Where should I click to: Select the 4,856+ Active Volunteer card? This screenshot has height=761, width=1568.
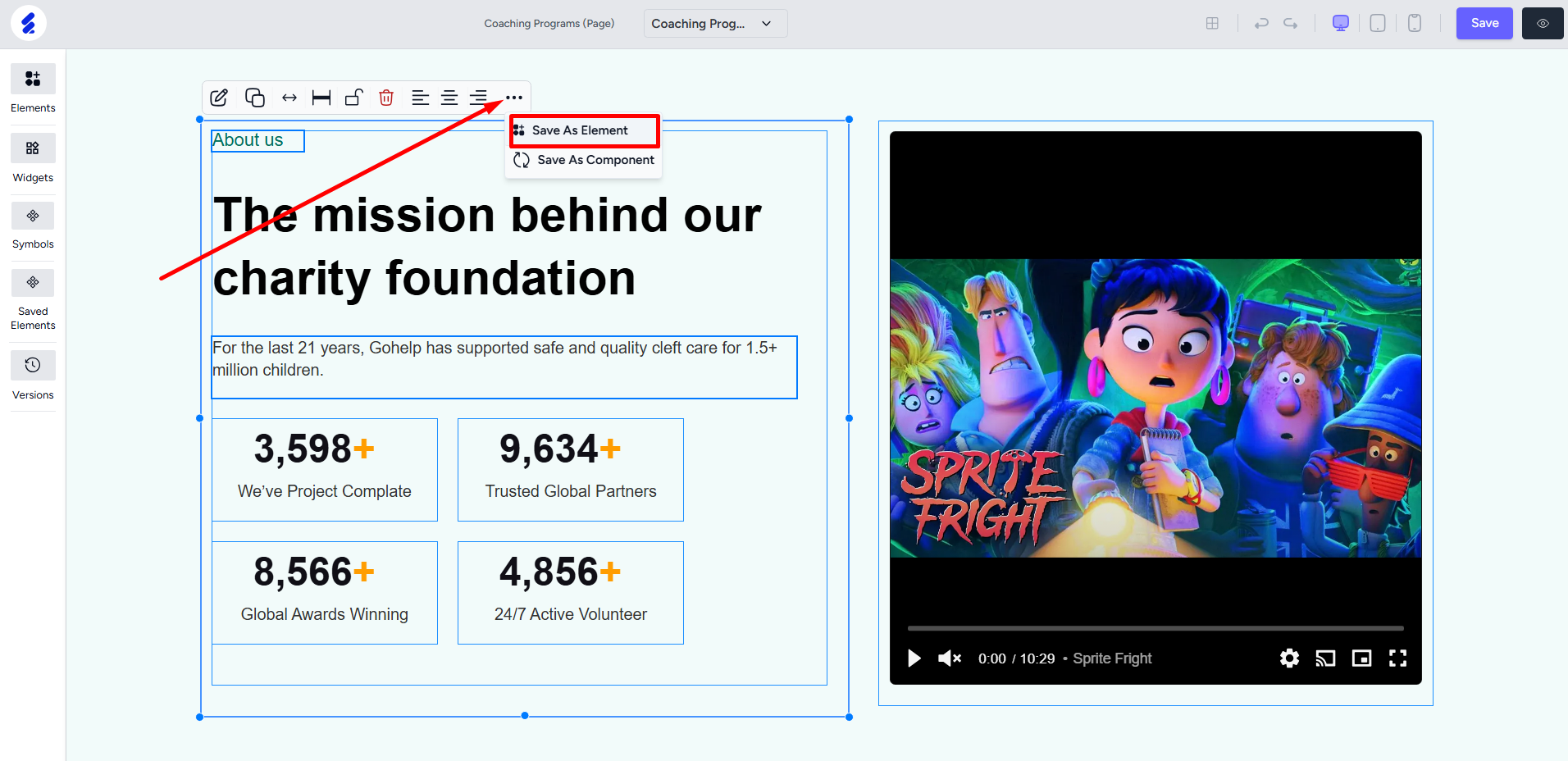coord(571,593)
